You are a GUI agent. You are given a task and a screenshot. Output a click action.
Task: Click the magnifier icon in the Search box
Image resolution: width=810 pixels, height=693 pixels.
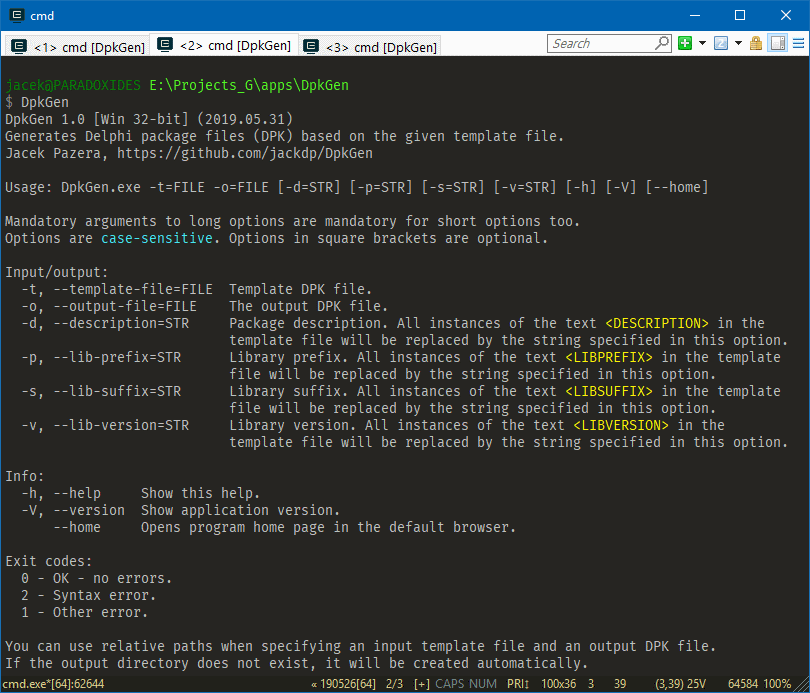pos(662,43)
